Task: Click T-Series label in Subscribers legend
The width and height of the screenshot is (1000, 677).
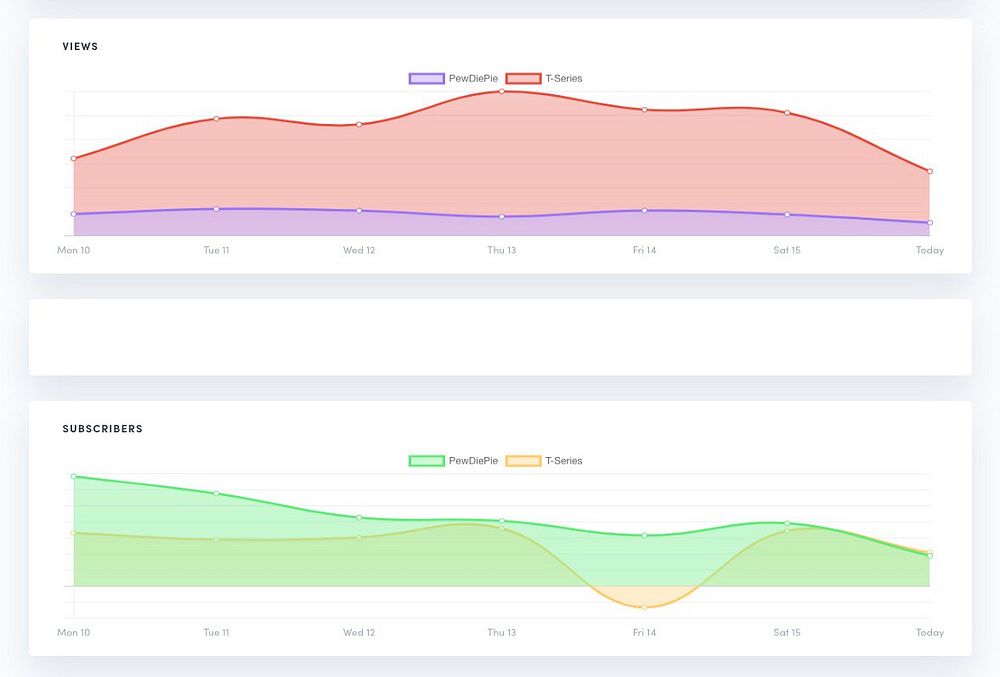Action: pyautogui.click(x=564, y=461)
